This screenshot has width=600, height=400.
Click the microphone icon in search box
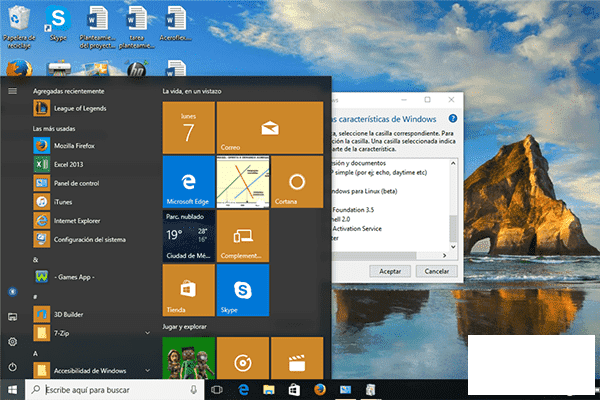tap(194, 390)
